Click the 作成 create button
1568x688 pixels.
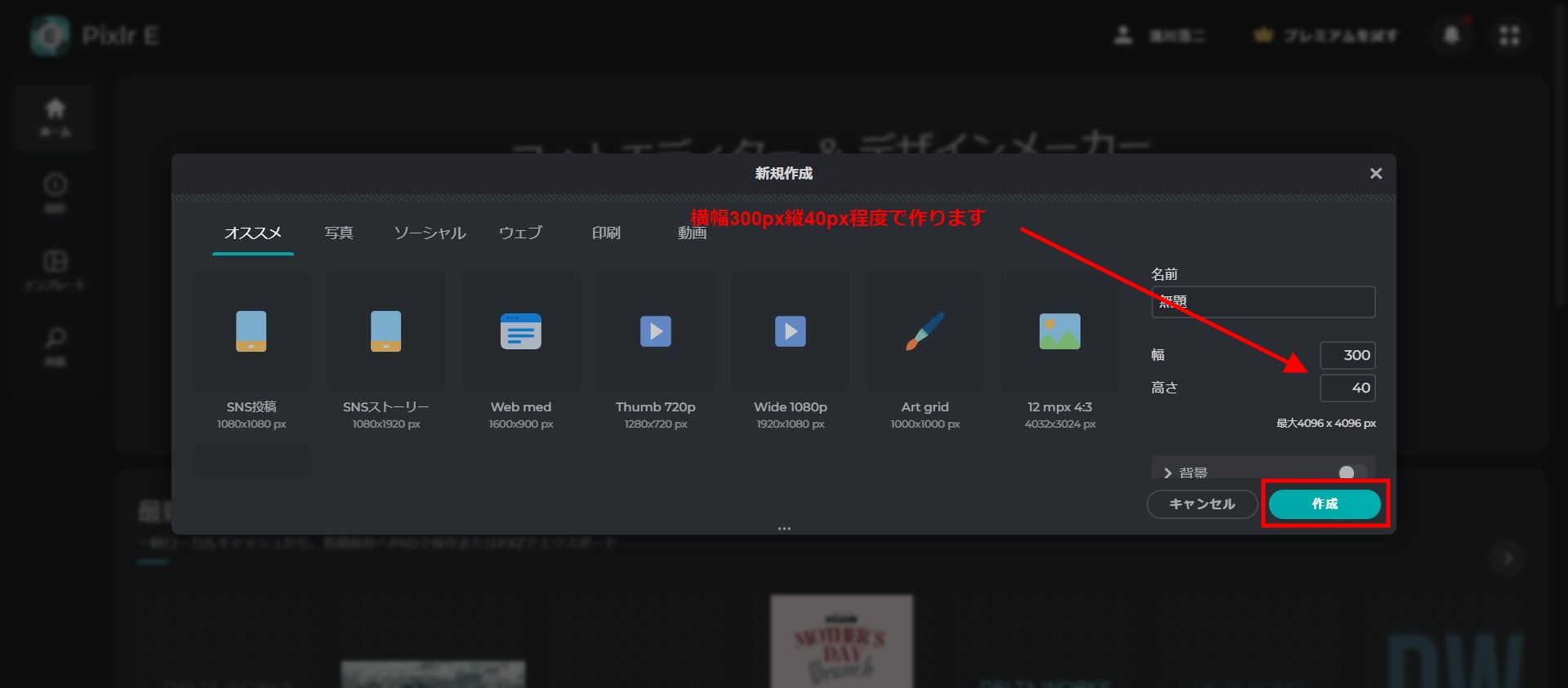(x=1324, y=504)
